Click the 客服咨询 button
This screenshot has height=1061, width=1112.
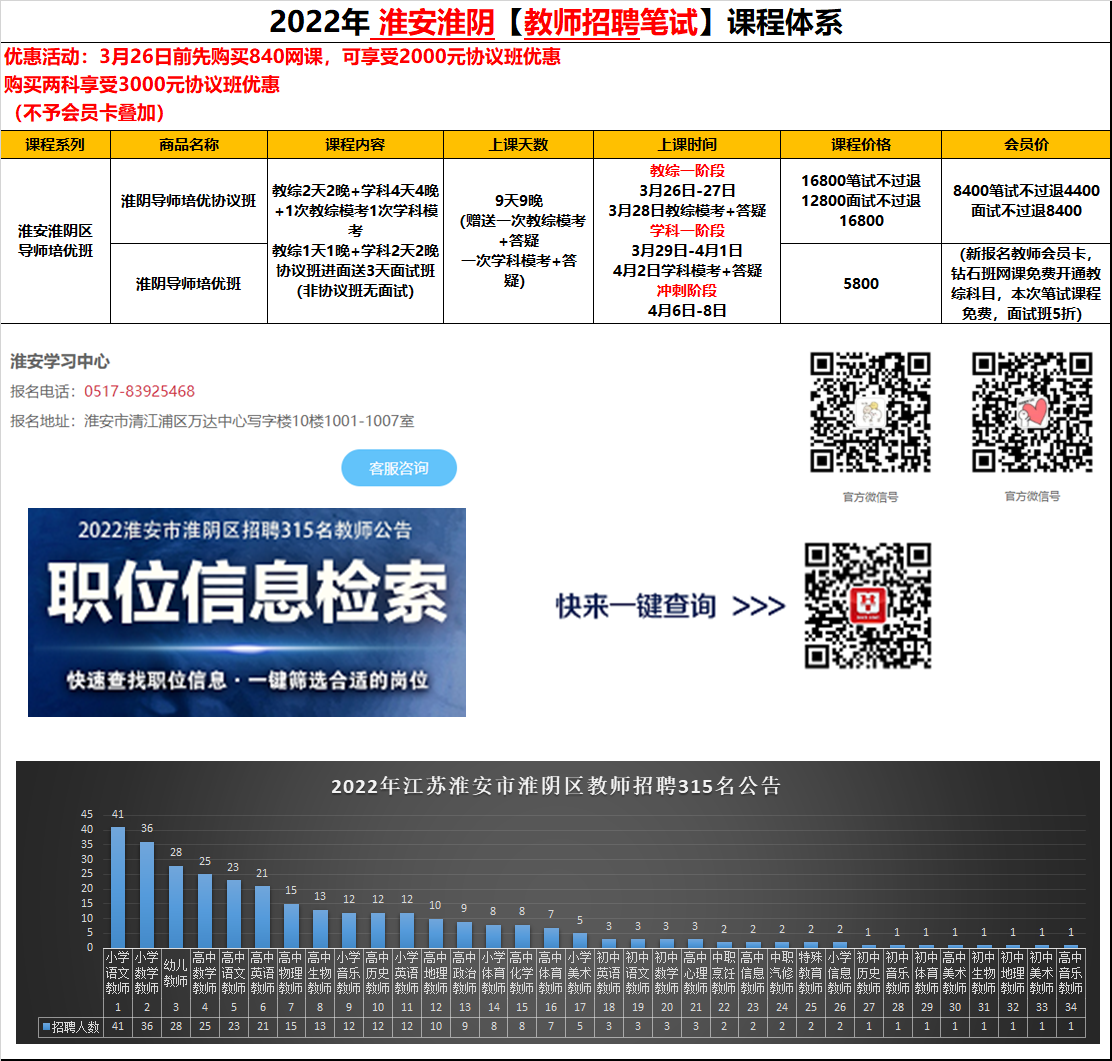click(399, 468)
